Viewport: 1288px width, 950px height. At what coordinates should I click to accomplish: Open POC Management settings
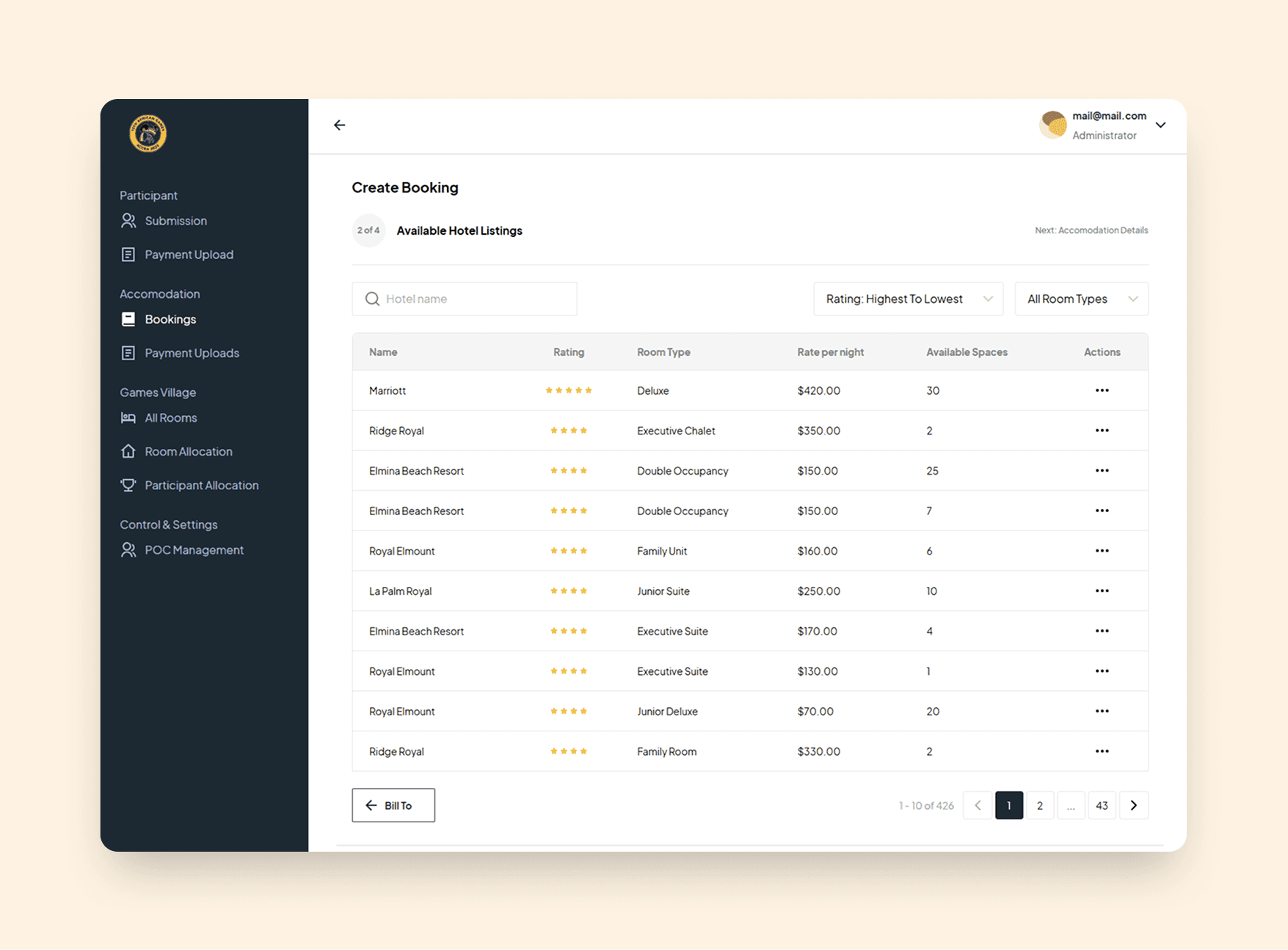(194, 549)
